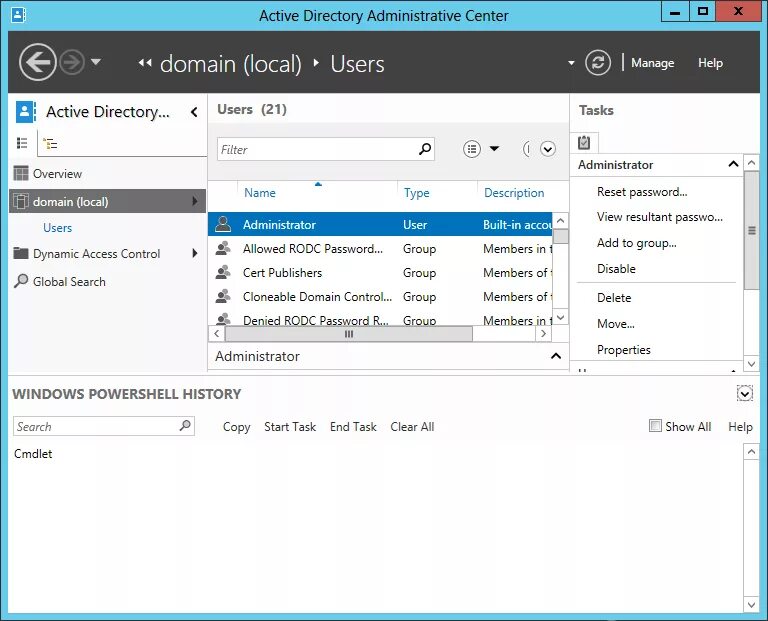Select domain (local) navigation node
This screenshot has width=768, height=621.
[x=107, y=201]
